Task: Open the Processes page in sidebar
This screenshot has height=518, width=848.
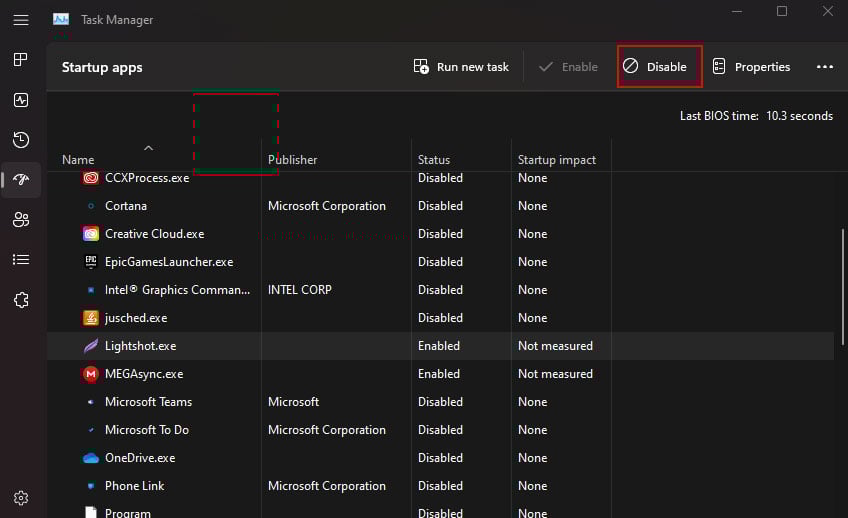Action: coord(21,59)
